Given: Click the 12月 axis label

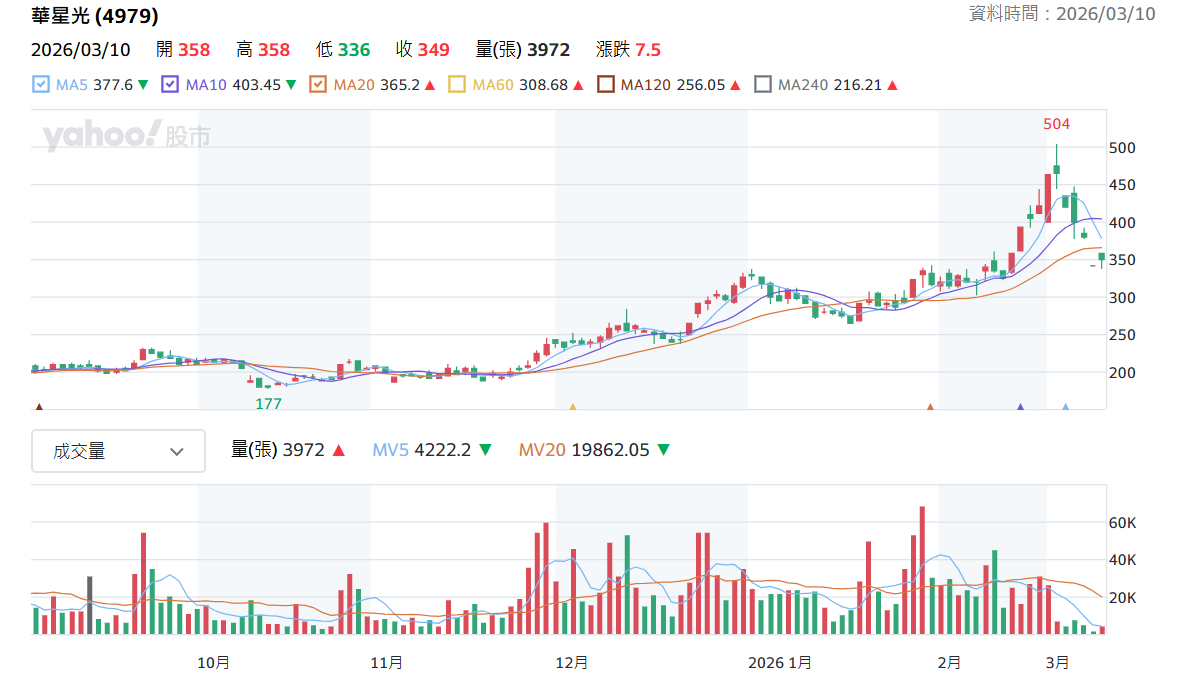Looking at the screenshot, I should (x=571, y=663).
